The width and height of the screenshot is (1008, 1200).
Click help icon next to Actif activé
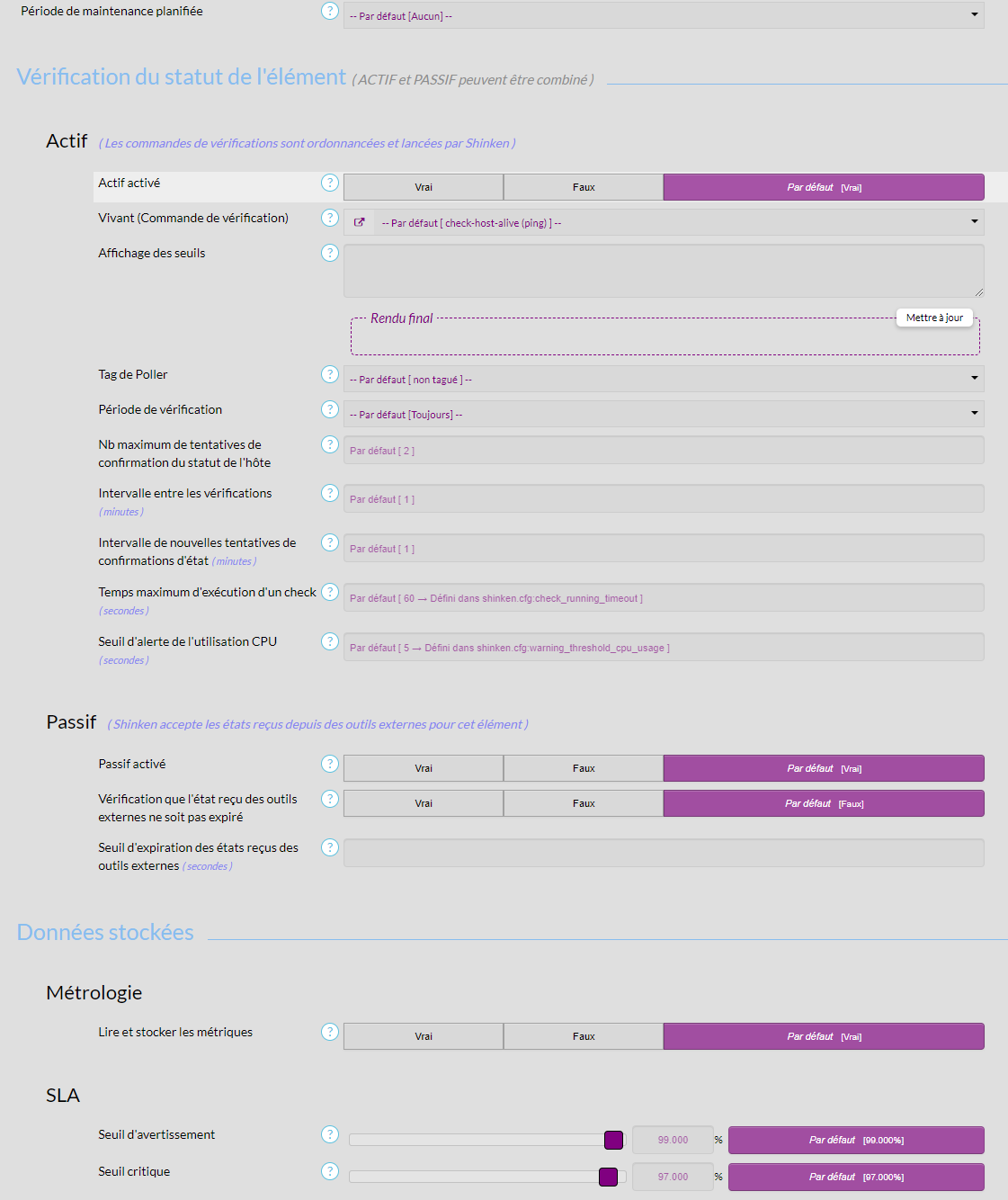point(330,183)
